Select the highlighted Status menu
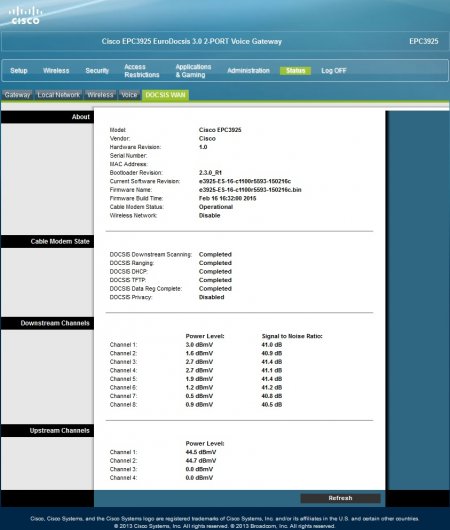The width and height of the screenshot is (450, 530). [x=295, y=71]
